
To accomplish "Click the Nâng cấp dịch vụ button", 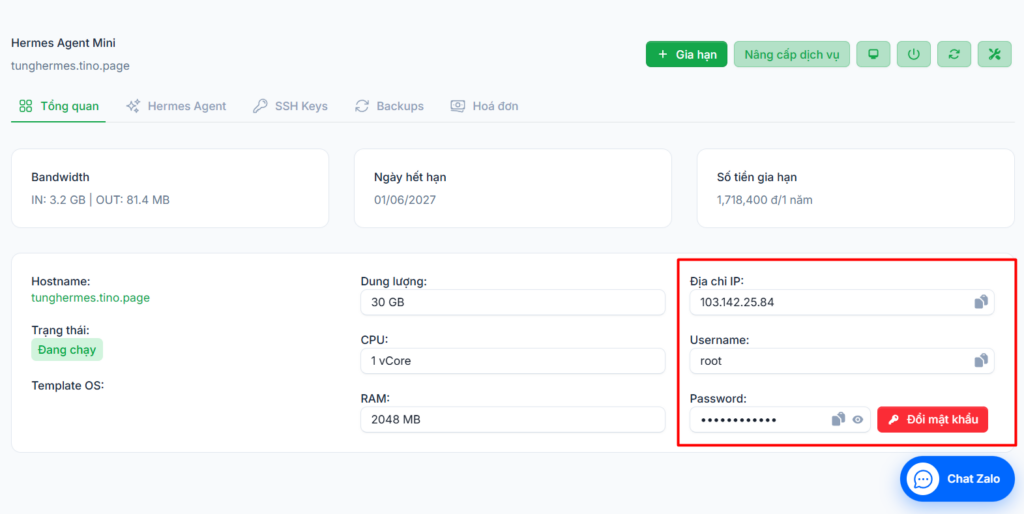I will [x=792, y=54].
